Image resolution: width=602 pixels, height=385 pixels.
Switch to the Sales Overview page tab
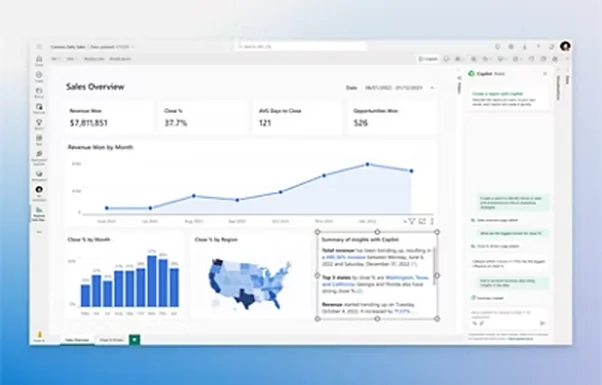click(x=77, y=340)
